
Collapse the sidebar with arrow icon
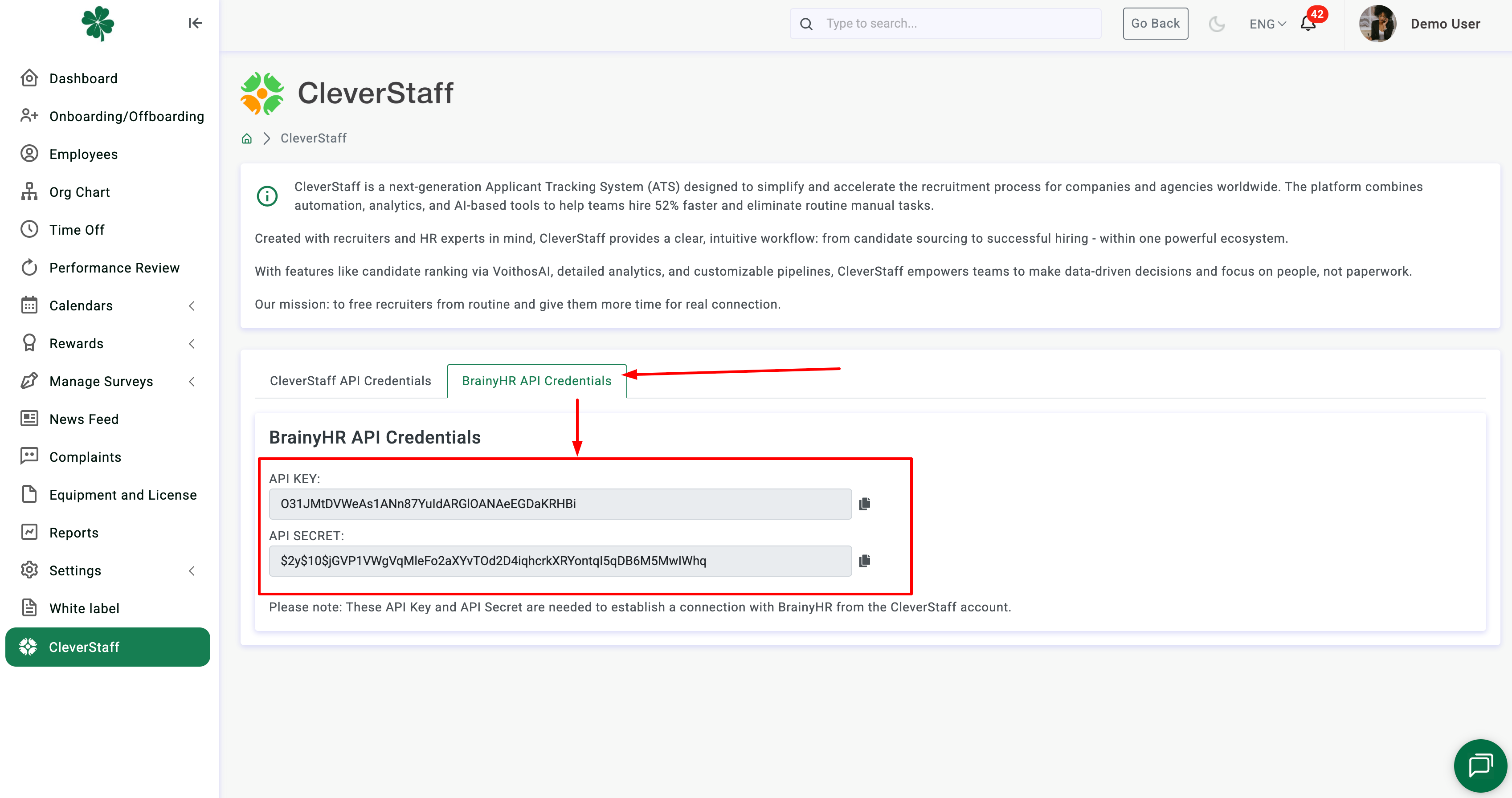[x=195, y=23]
